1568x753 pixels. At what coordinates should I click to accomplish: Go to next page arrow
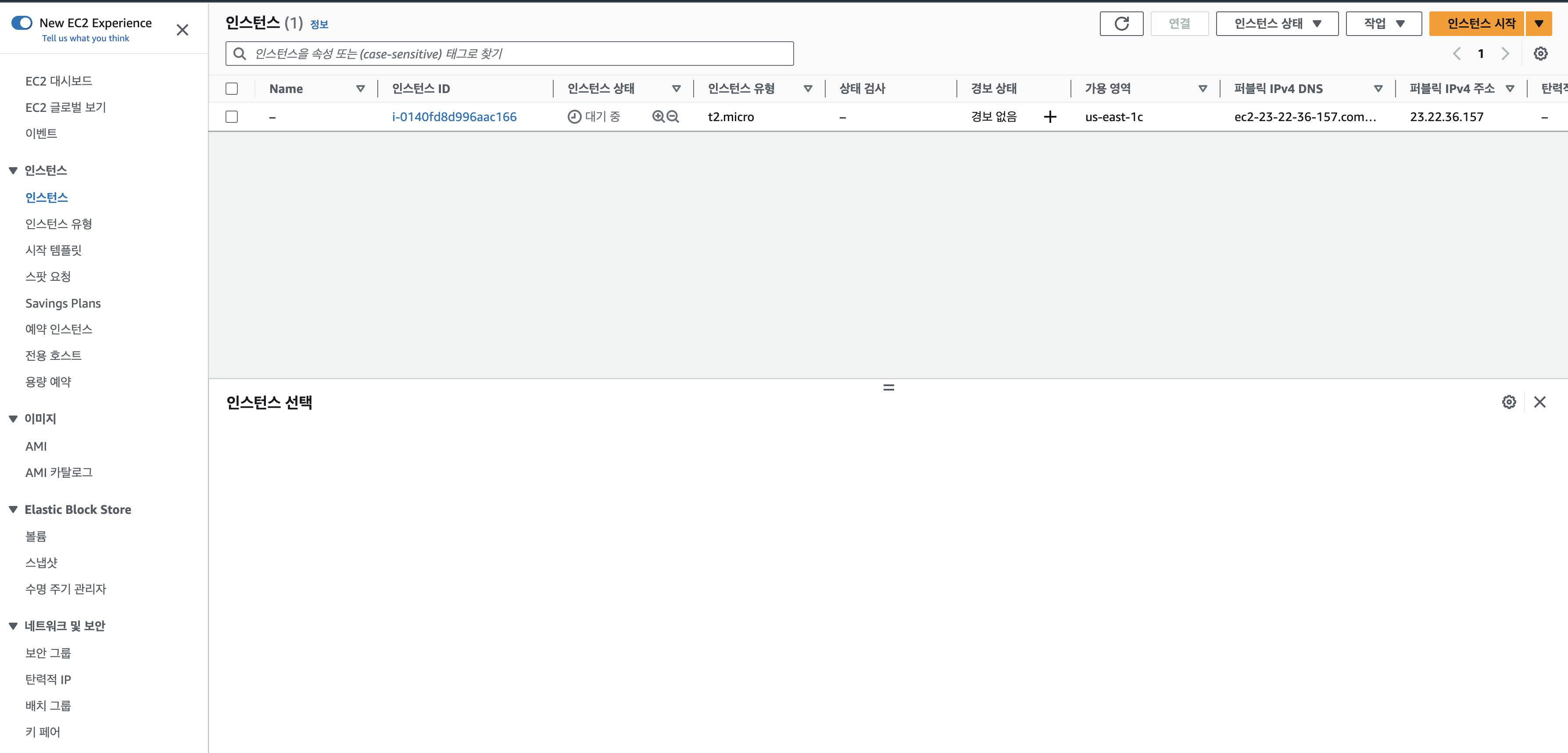pos(1505,54)
